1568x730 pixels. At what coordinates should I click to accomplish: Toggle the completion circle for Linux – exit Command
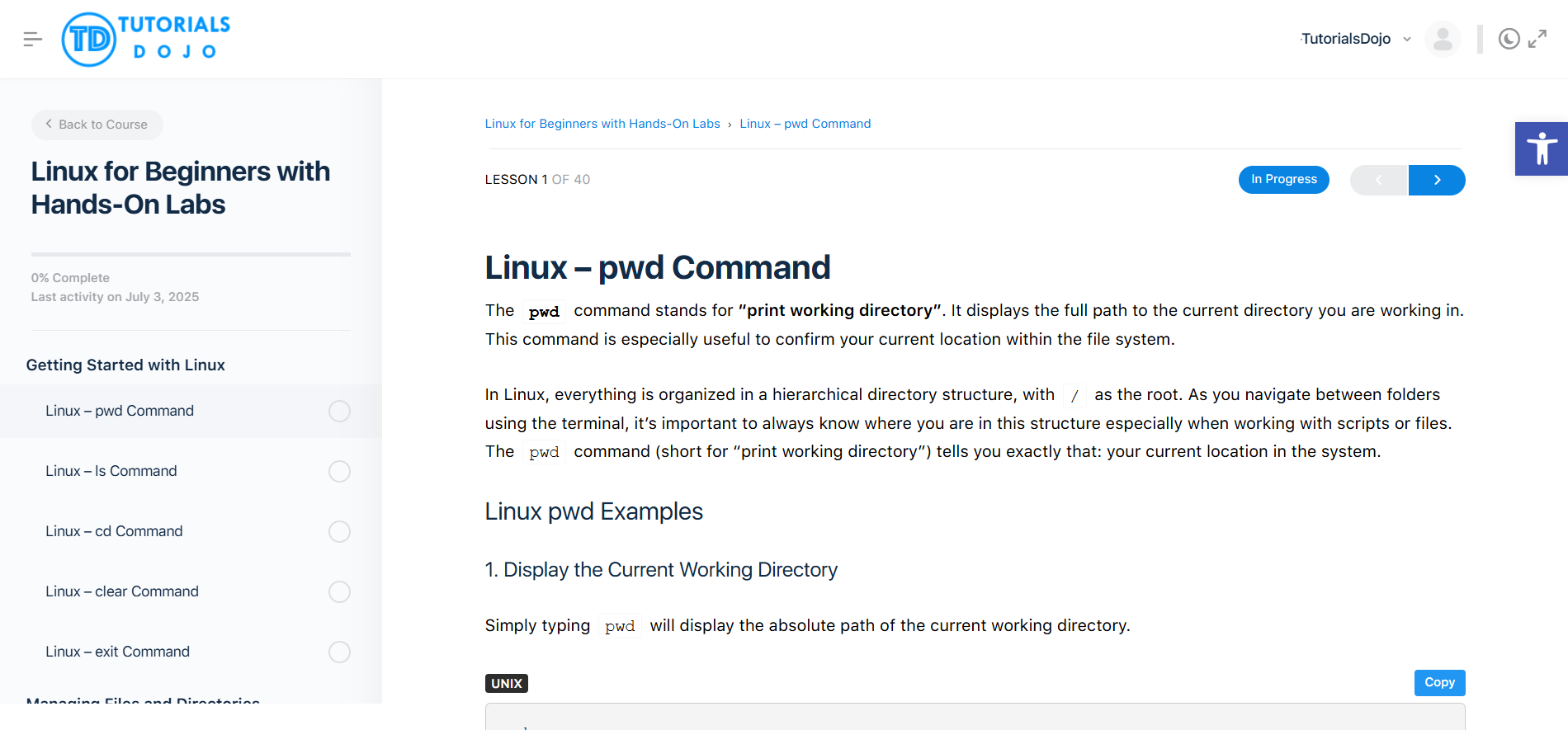(339, 652)
